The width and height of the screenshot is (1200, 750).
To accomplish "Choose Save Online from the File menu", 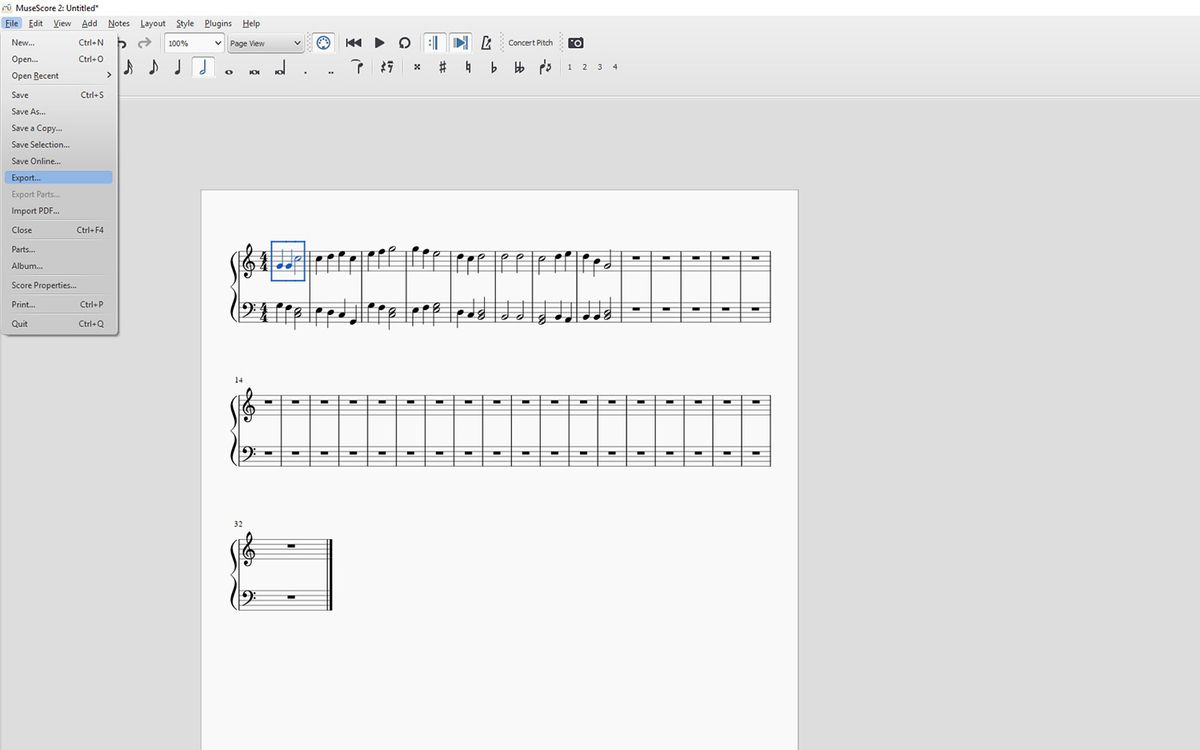I will [x=36, y=161].
